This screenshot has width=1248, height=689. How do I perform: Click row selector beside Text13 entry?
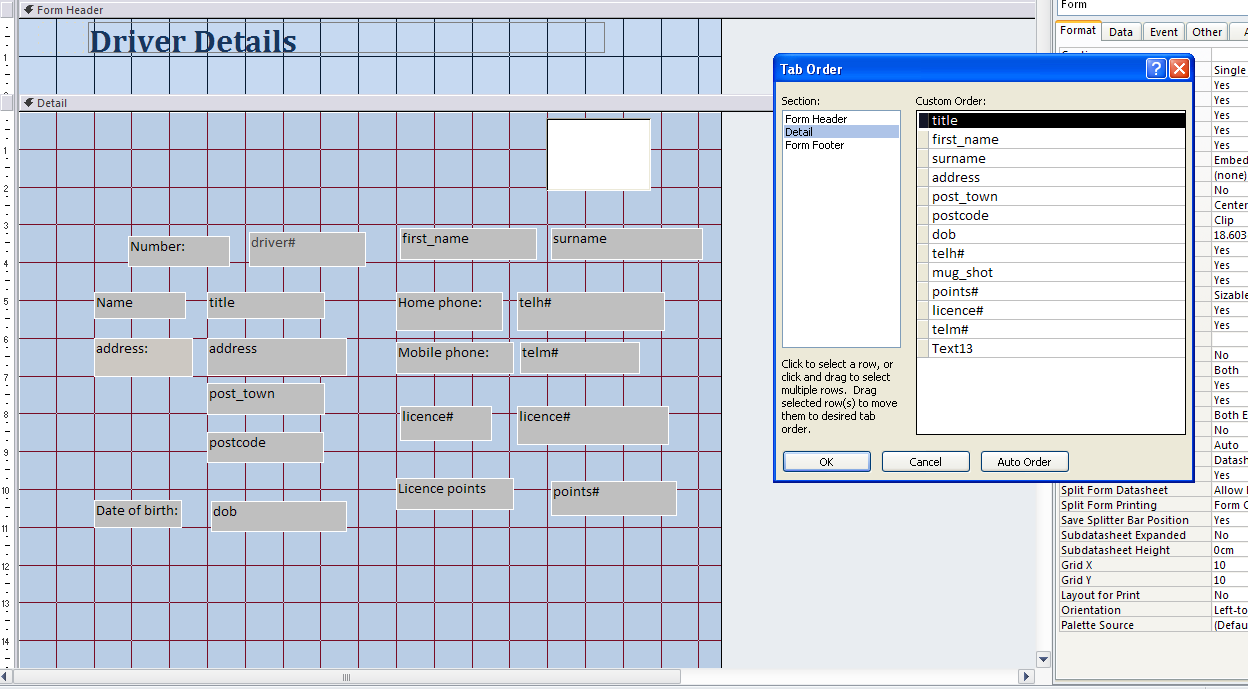coord(923,348)
